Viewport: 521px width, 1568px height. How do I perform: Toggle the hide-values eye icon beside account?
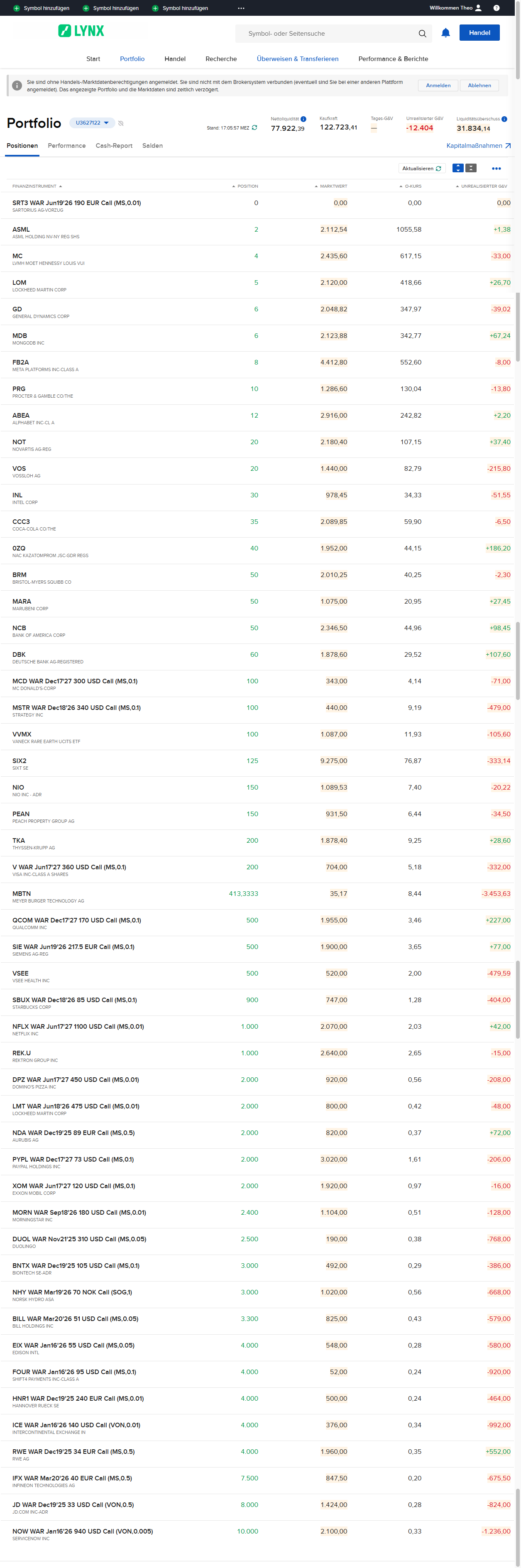[x=121, y=124]
